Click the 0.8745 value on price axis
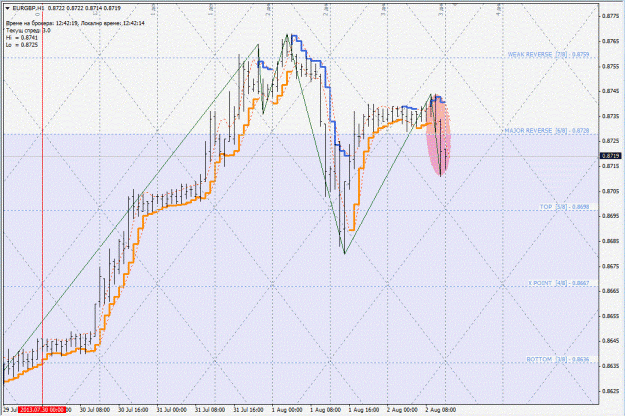Screen dimensions: 625x416 (x=611, y=91)
